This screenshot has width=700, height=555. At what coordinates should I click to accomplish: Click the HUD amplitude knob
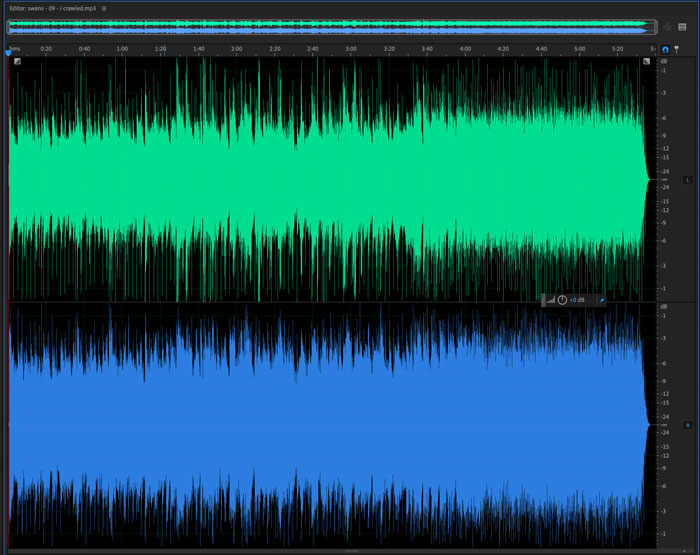coord(562,300)
